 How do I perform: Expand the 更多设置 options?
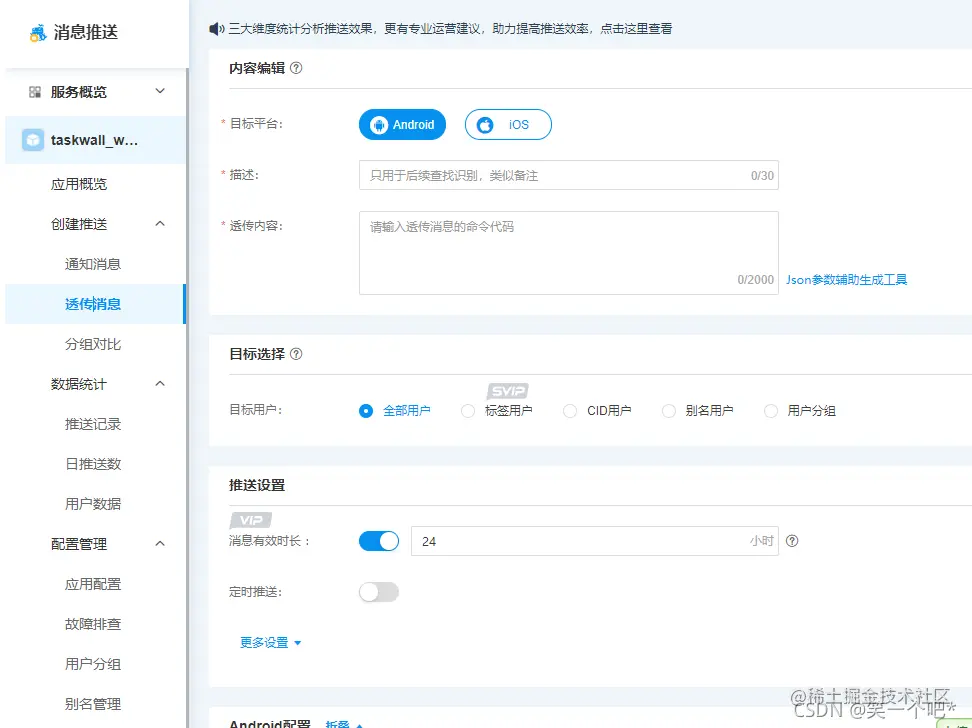[264, 643]
